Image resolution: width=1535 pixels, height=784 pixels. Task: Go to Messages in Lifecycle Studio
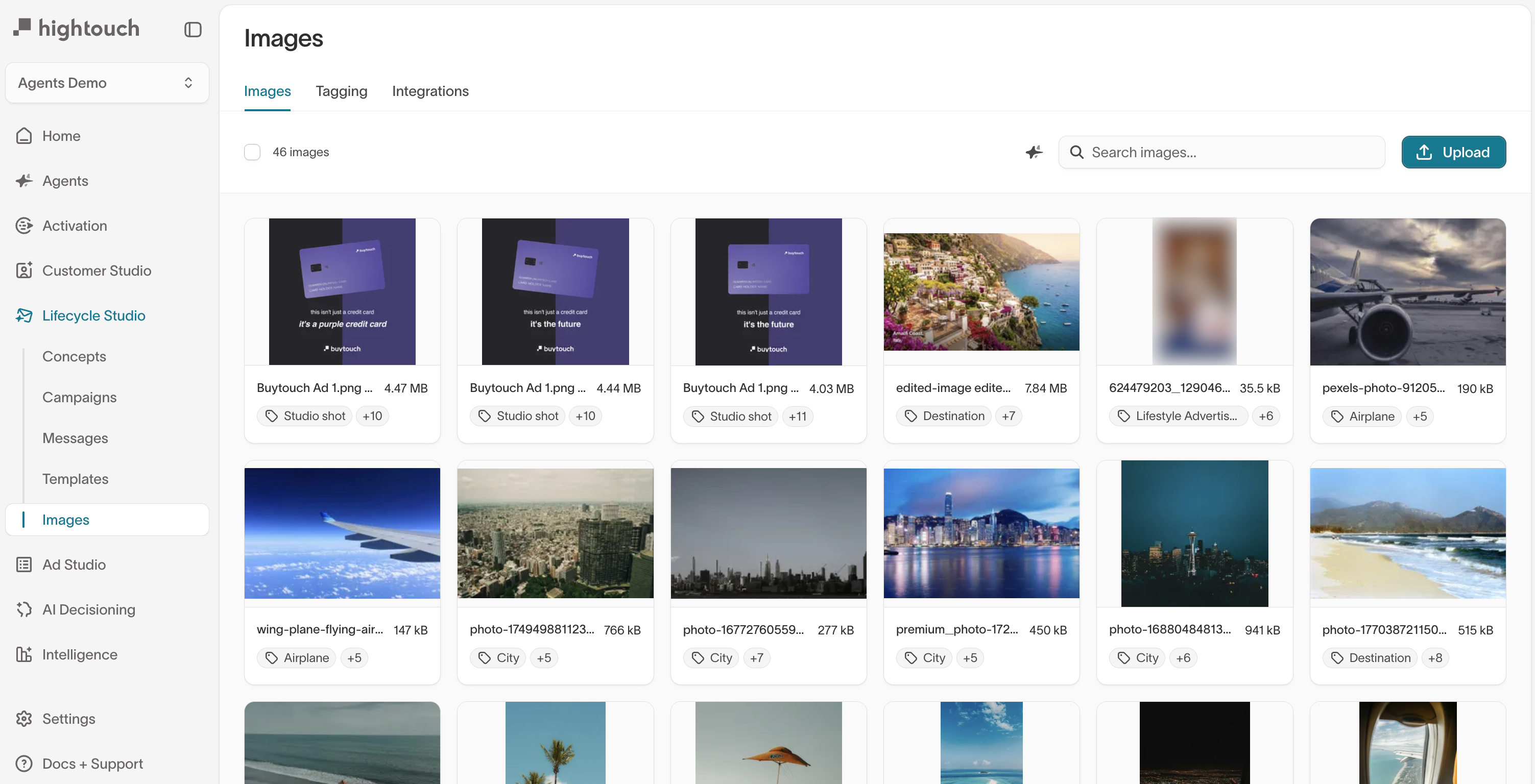click(75, 438)
